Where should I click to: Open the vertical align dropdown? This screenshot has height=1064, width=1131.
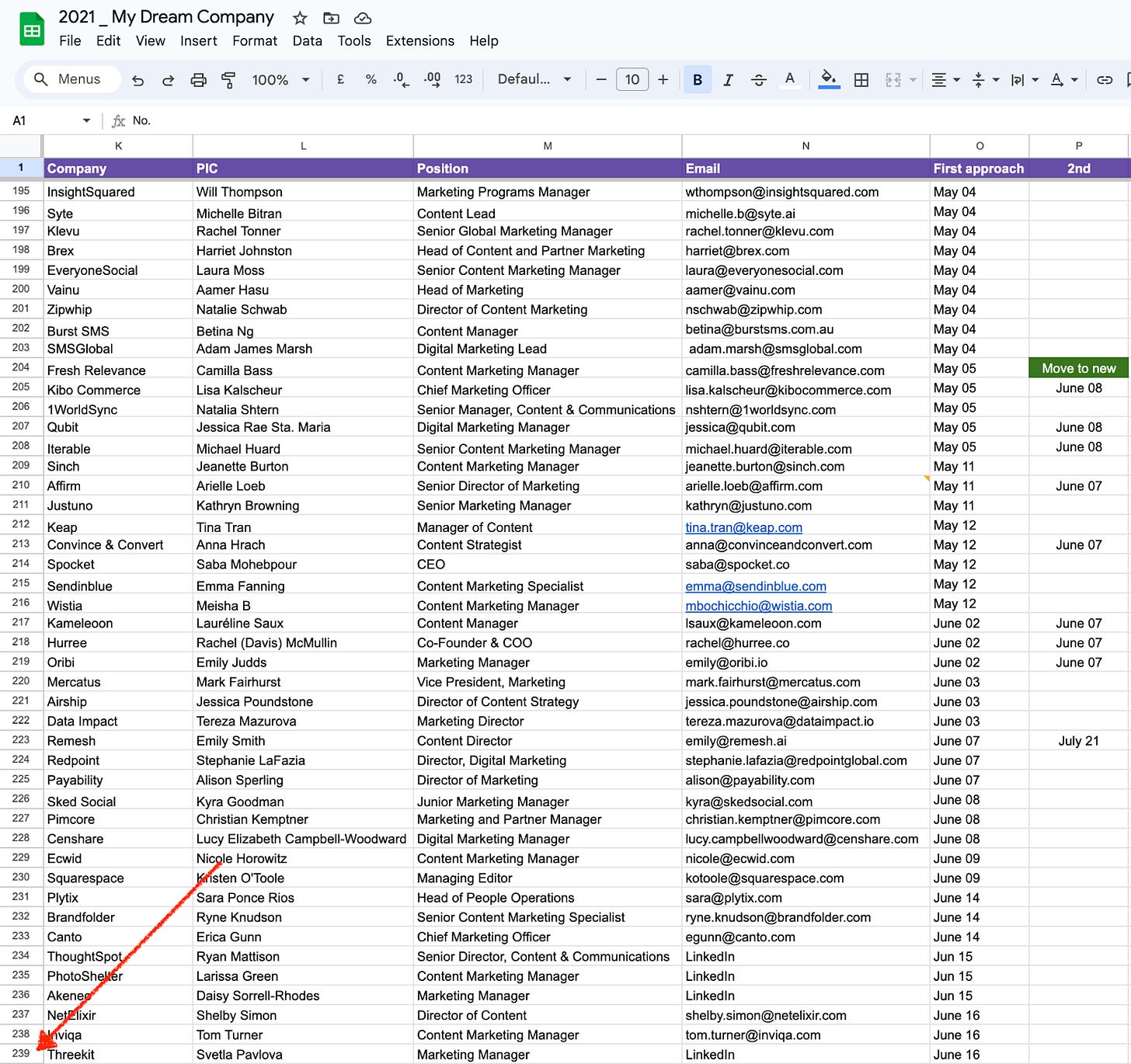pyautogui.click(x=986, y=79)
